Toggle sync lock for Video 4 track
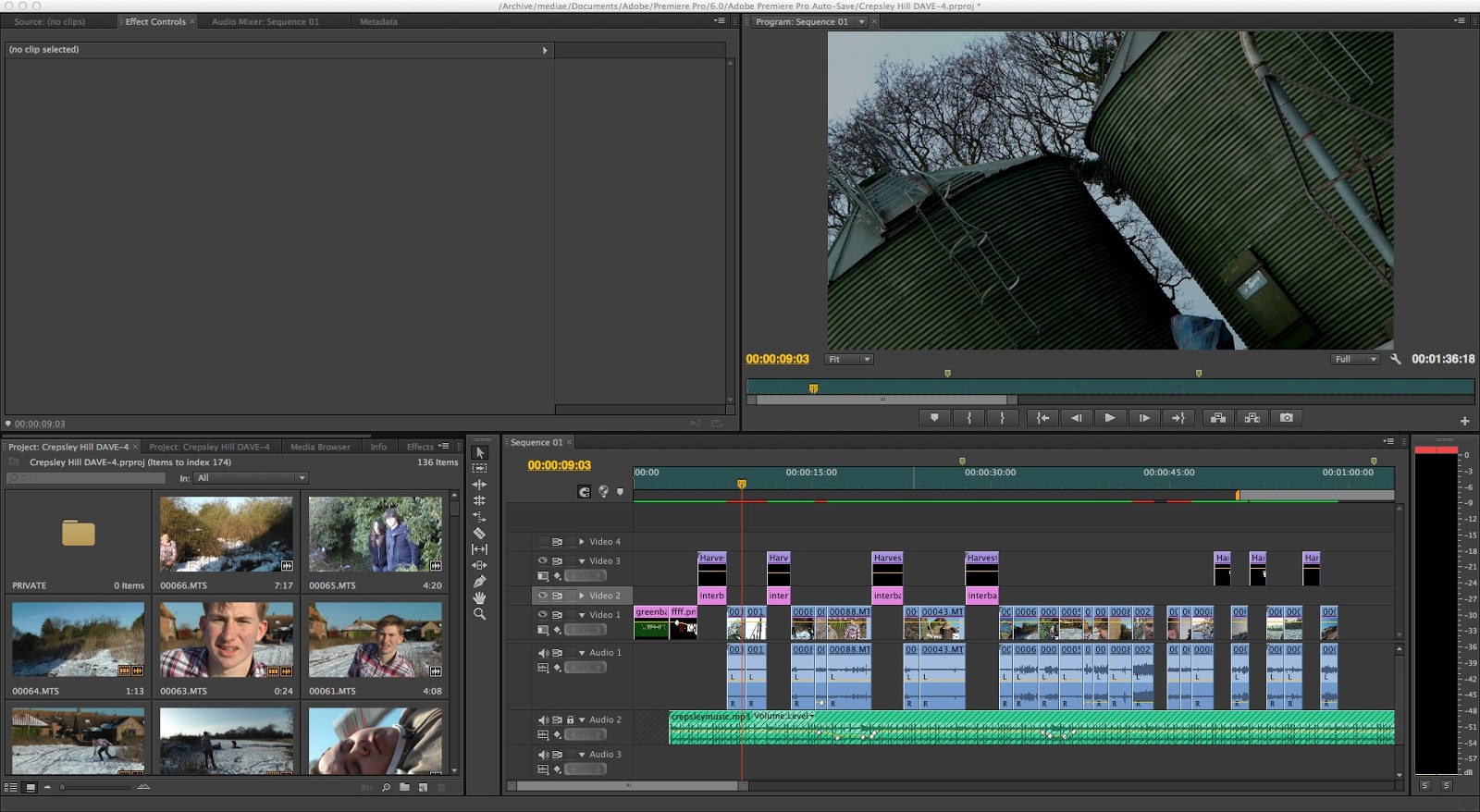 [x=557, y=542]
